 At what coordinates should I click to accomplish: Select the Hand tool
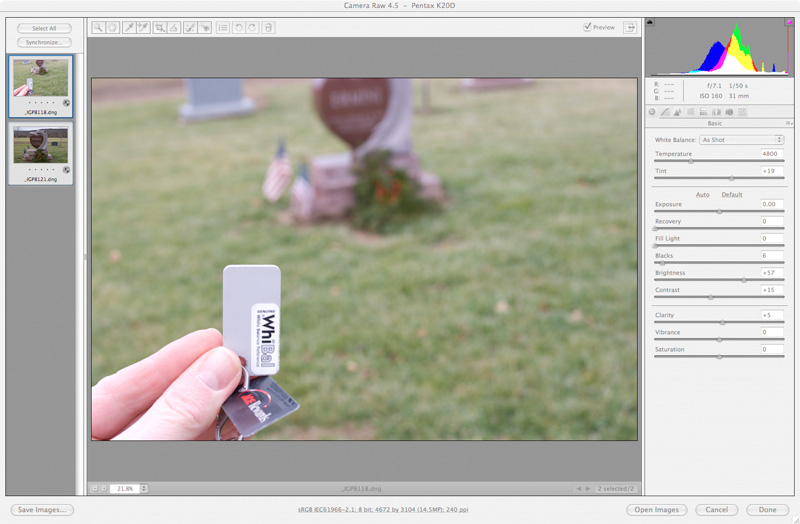[x=112, y=28]
